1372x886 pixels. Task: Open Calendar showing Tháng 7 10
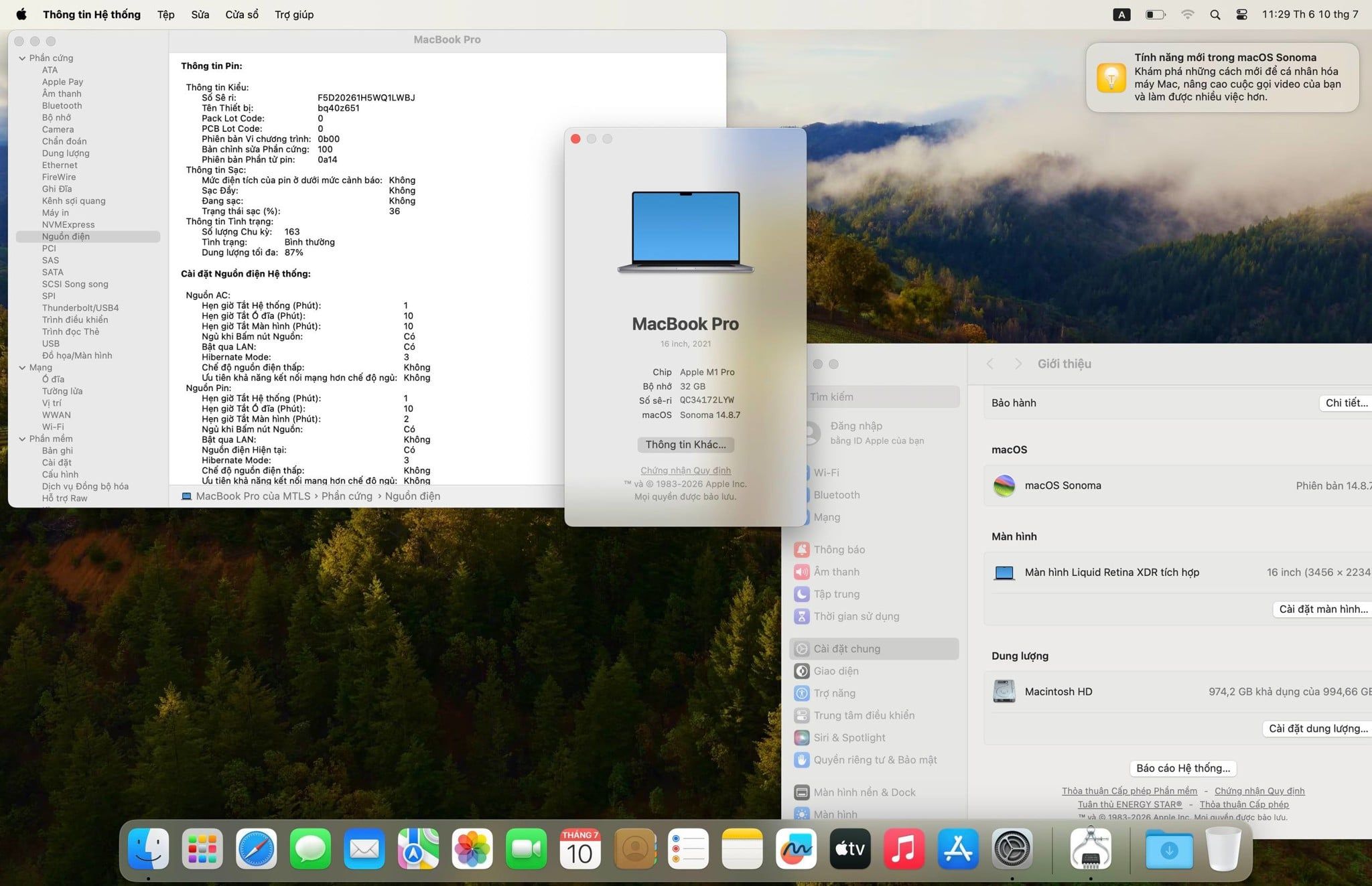point(580,848)
